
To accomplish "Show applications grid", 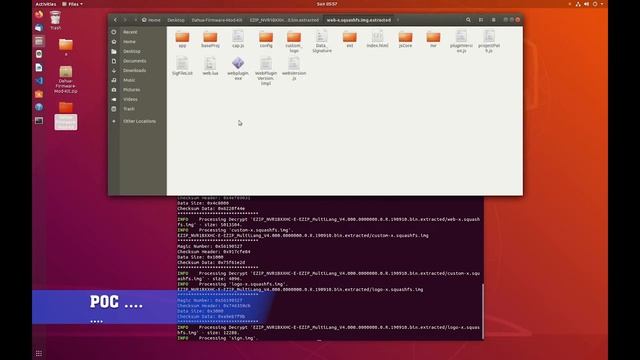I will [x=39, y=353].
